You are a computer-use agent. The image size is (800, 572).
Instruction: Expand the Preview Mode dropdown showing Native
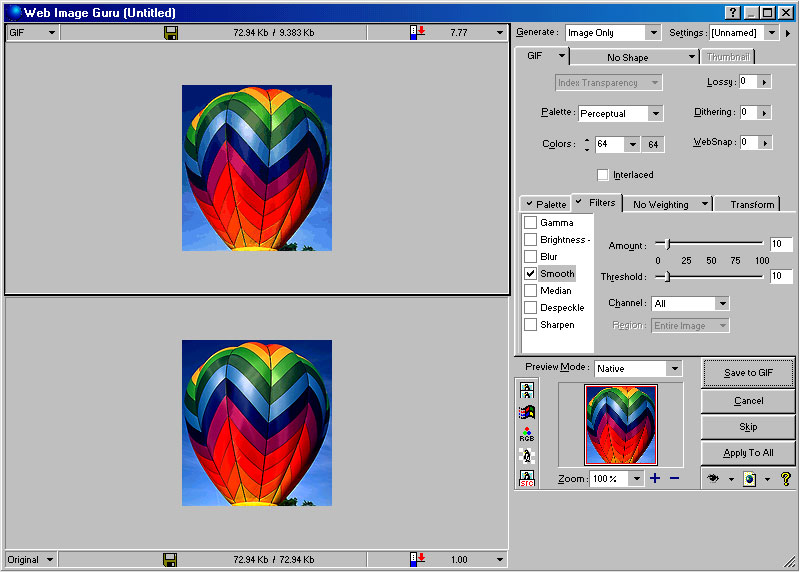click(x=675, y=369)
